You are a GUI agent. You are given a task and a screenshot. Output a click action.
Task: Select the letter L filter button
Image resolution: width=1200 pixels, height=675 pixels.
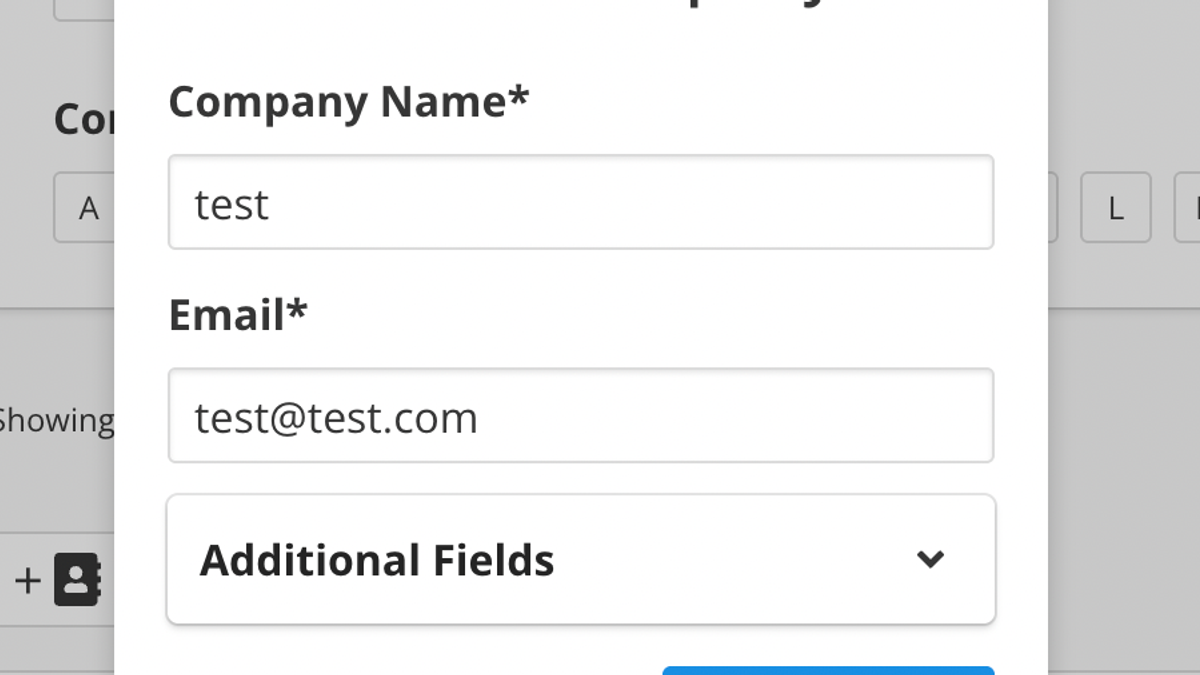point(1116,207)
